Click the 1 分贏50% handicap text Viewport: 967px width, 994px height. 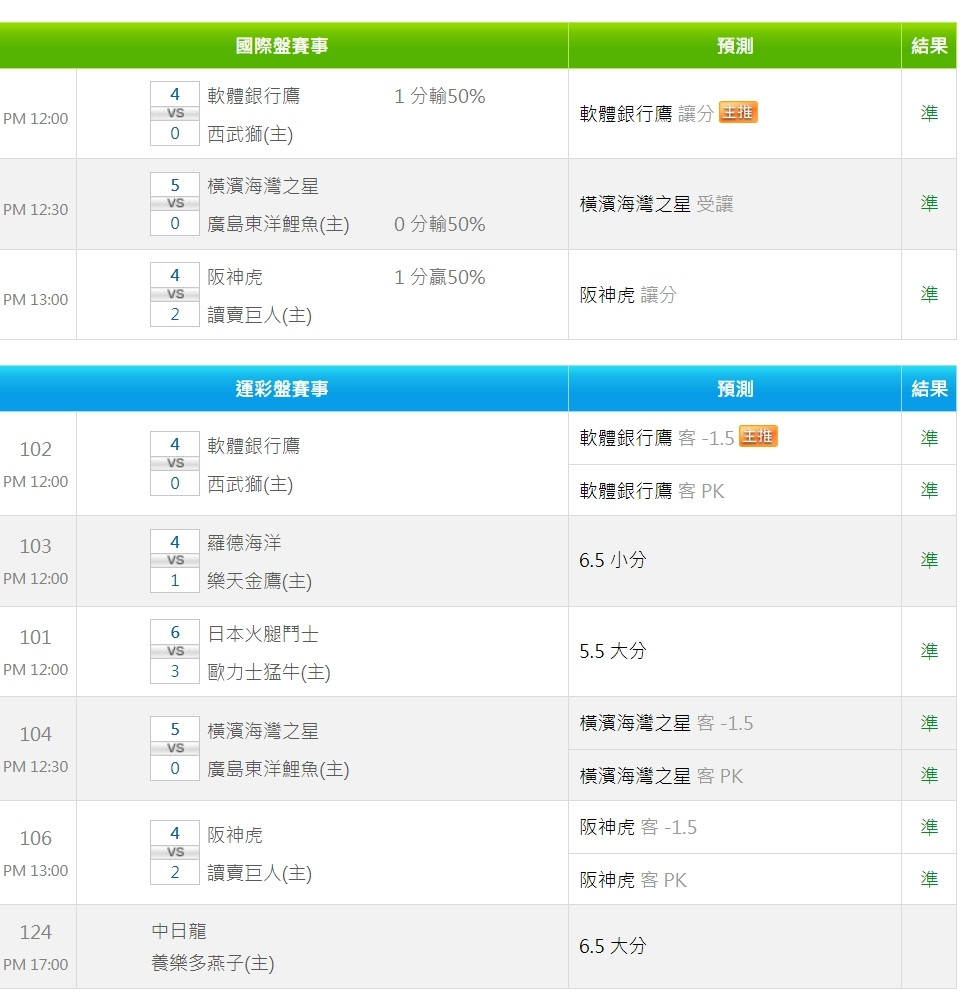coord(439,277)
